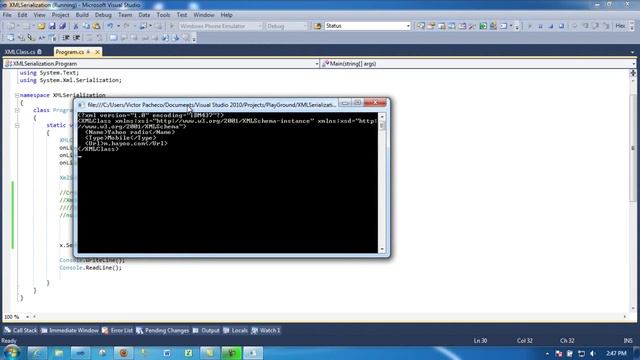Image resolution: width=640 pixels, height=360 pixels.
Task: Open the Pending Changes panel tab
Action: 163,331
